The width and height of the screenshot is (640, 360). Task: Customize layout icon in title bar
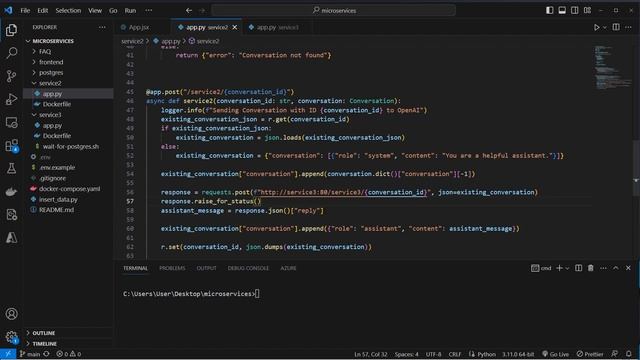tap(587, 10)
